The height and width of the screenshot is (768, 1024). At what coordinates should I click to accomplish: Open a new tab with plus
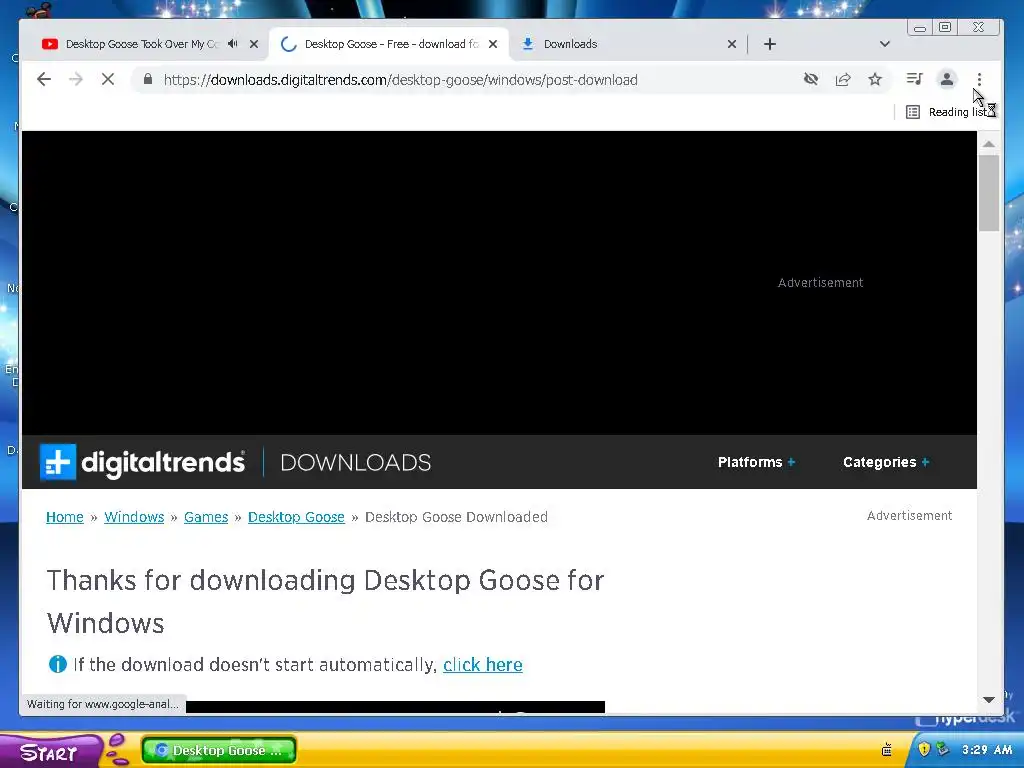pos(770,44)
